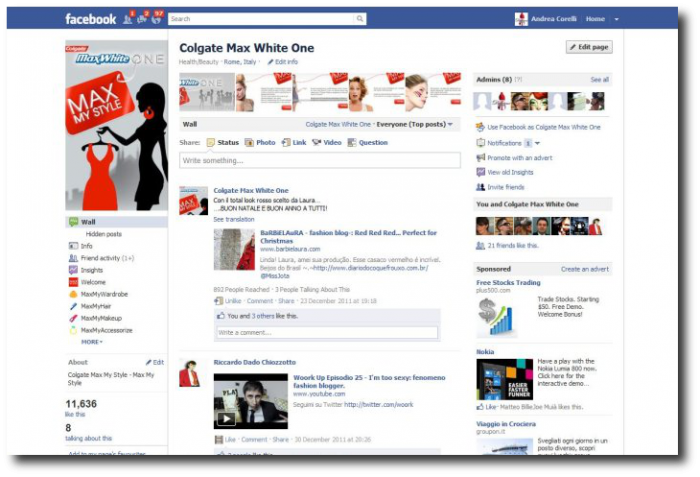
Task: Click Comment on the Colgate post
Action: [x=260, y=301]
